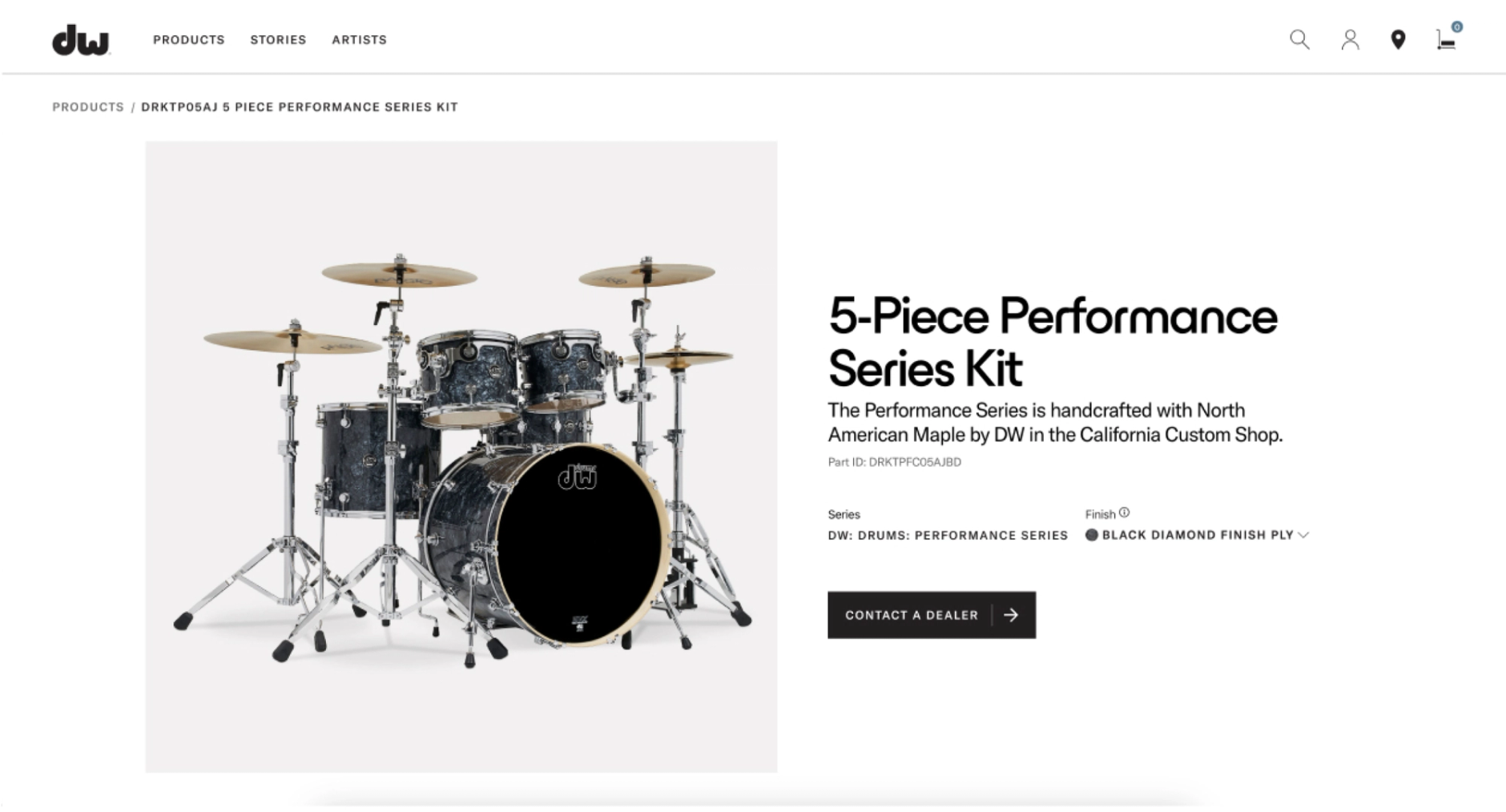This screenshot has height=812, width=1506.
Task: Open the user account icon
Action: [1350, 39]
